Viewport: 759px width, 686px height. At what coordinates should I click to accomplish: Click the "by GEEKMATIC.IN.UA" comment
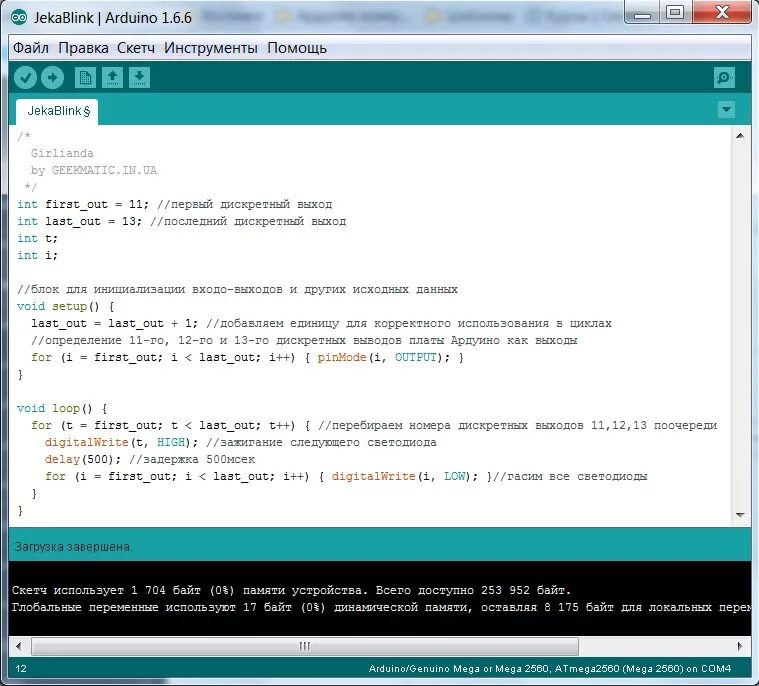click(93, 170)
